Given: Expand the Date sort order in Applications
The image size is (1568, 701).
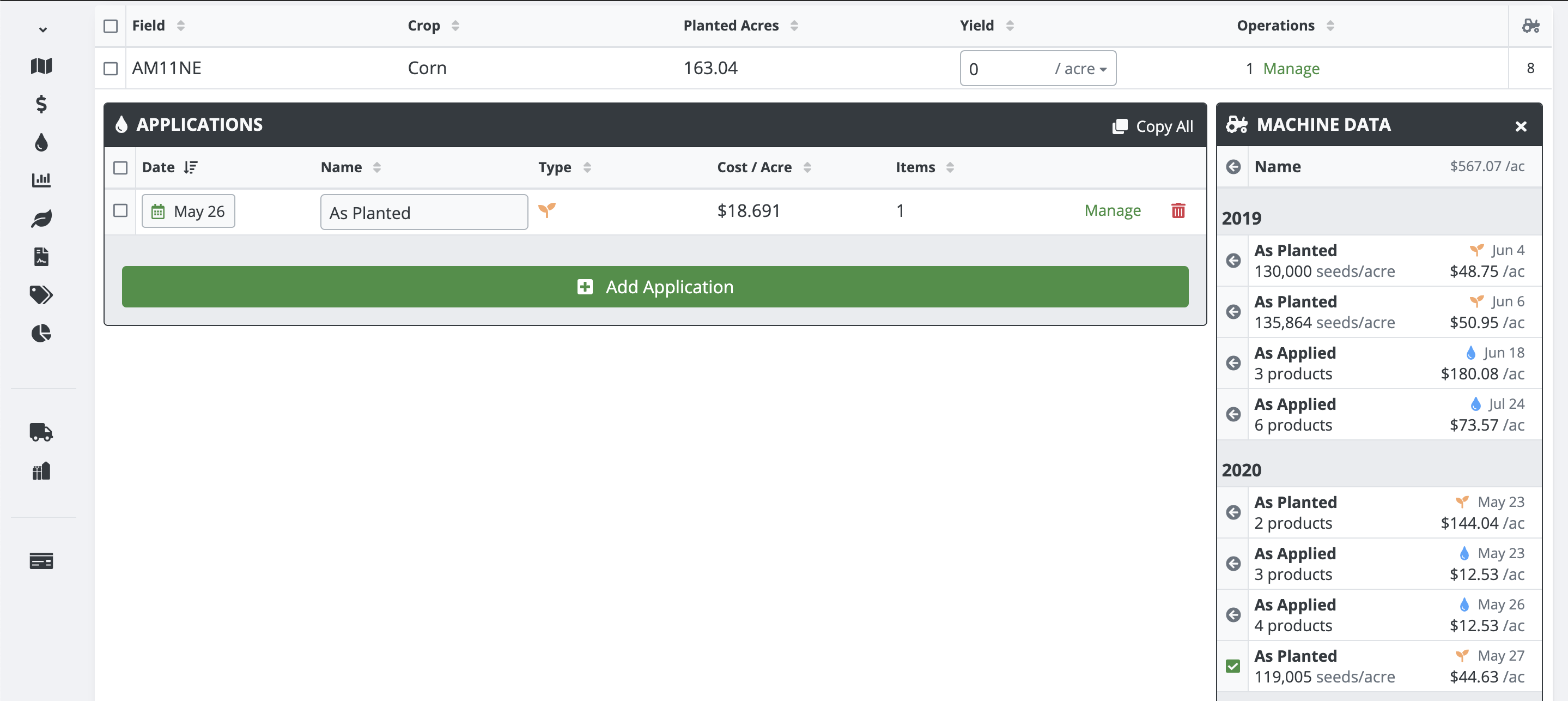Looking at the screenshot, I should click(x=190, y=167).
